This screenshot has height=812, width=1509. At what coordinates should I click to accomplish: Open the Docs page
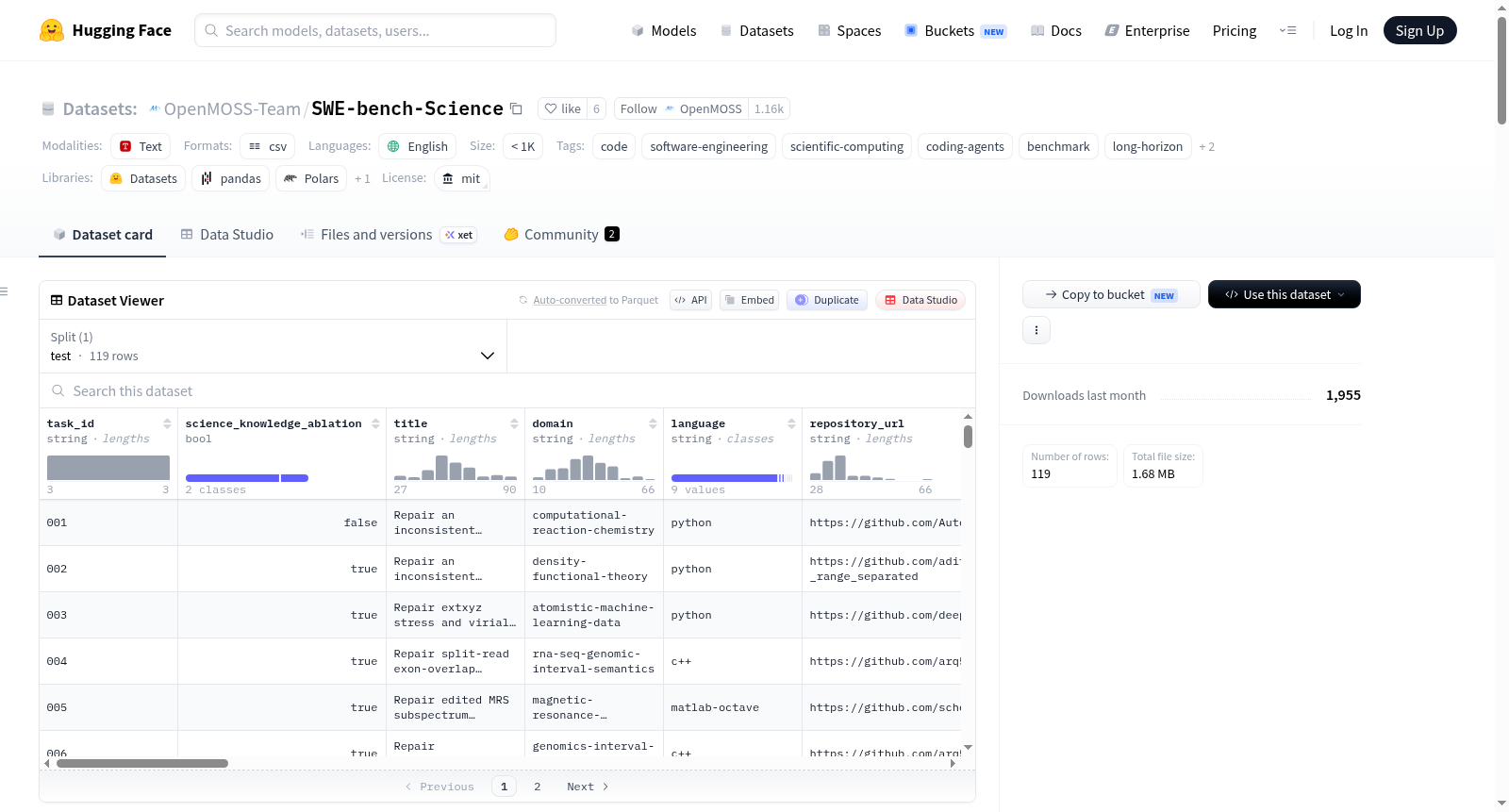click(x=1056, y=30)
